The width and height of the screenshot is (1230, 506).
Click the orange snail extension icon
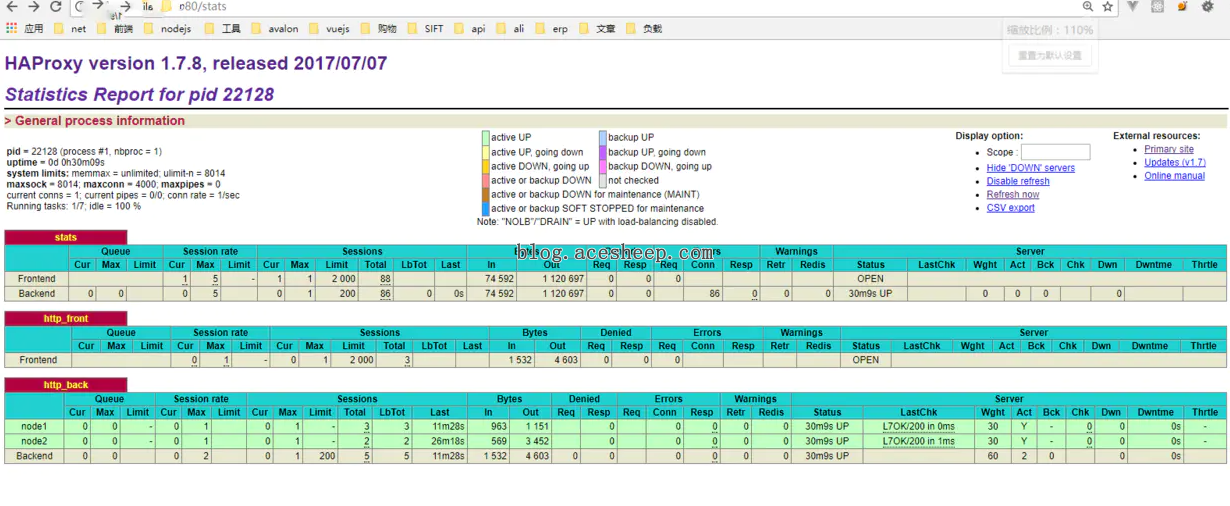[x=1182, y=7]
